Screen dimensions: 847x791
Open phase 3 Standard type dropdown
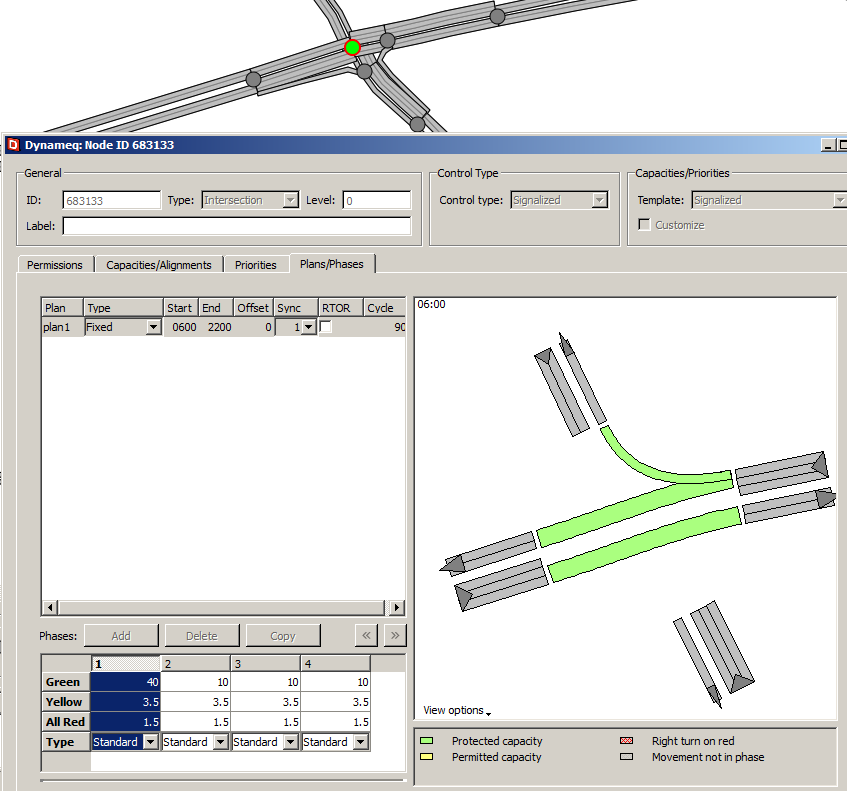291,742
